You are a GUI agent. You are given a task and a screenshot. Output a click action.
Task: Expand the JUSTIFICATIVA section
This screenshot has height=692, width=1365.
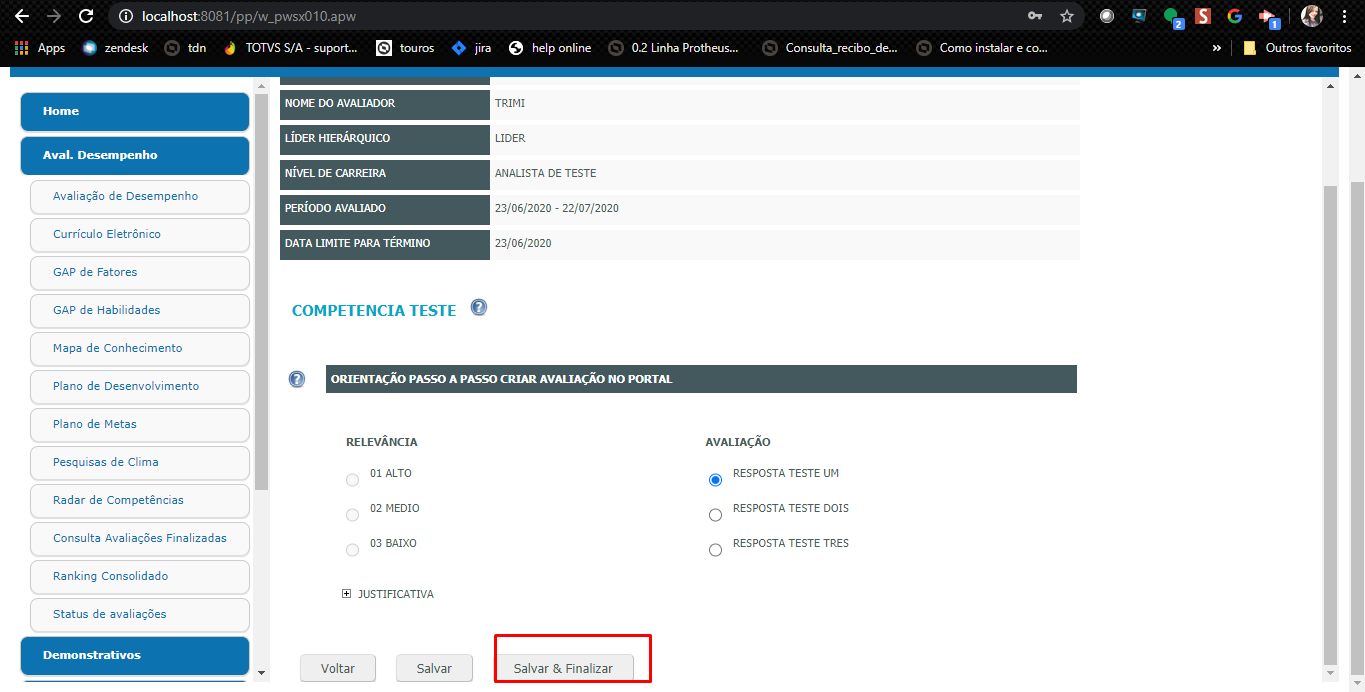click(x=347, y=594)
